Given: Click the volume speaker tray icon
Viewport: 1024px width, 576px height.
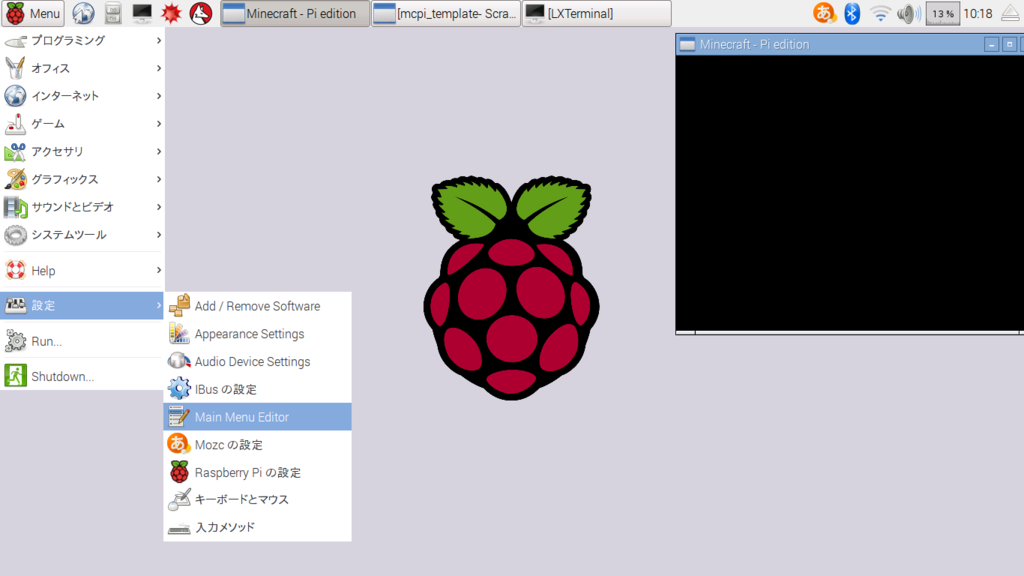Looking at the screenshot, I should pos(908,13).
